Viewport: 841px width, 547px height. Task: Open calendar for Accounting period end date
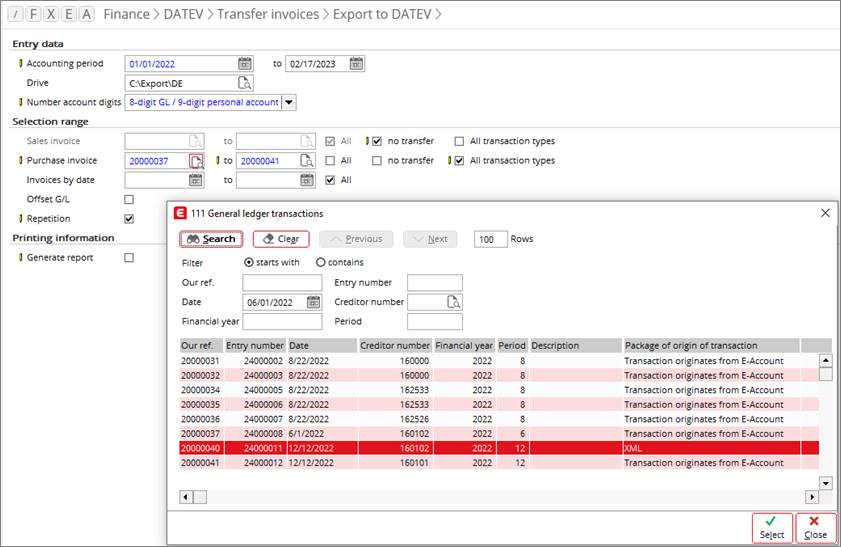point(356,63)
